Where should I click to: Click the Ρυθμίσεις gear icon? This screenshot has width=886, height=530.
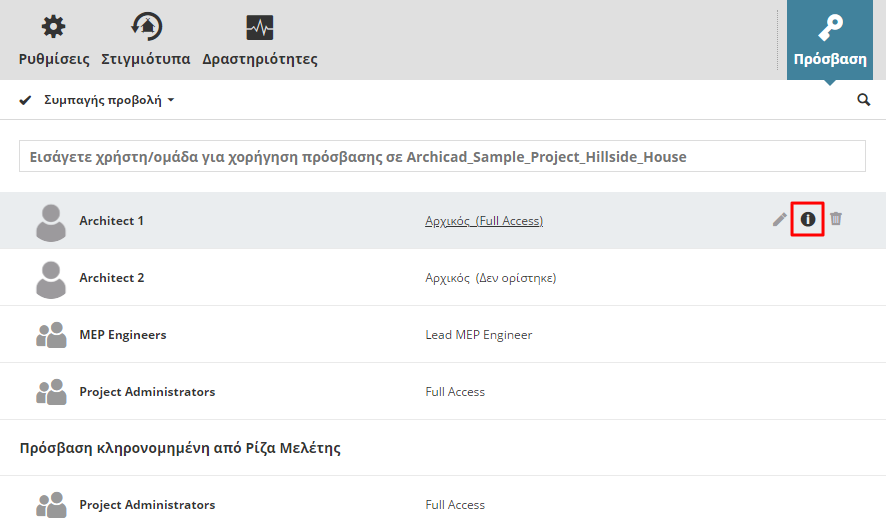pyautogui.click(x=53, y=27)
